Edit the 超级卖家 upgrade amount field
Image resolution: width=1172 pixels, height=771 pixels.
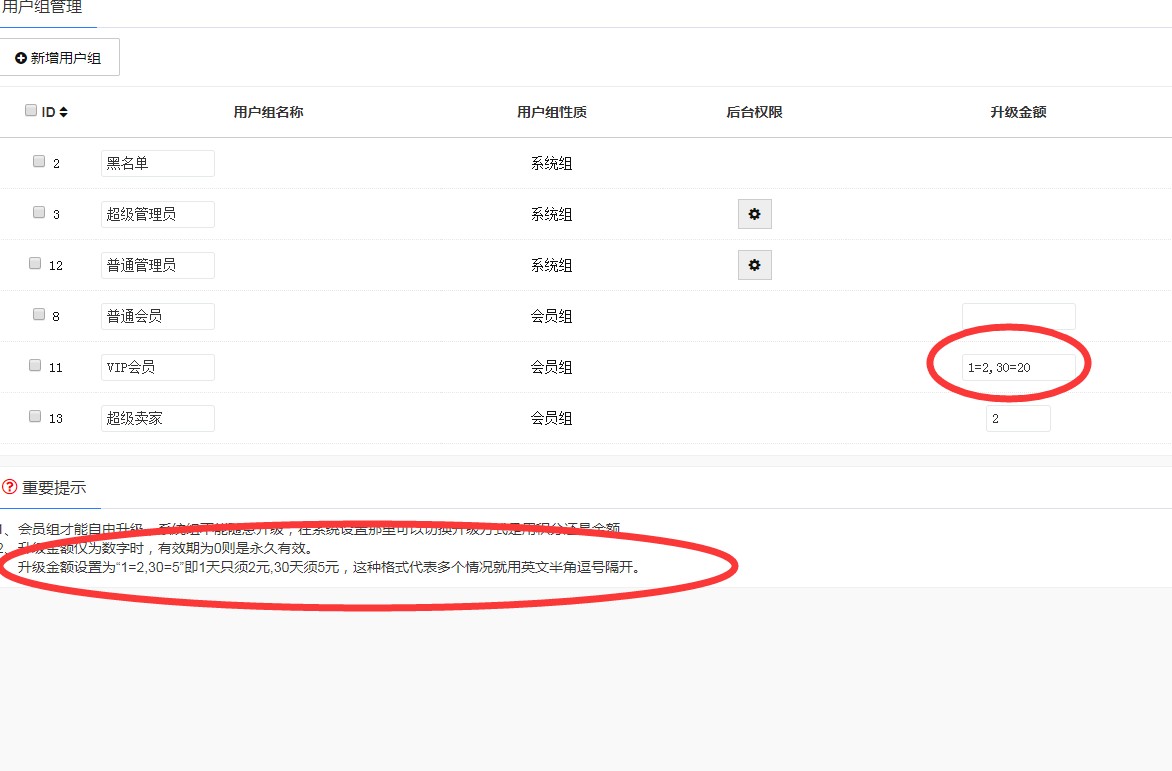(1018, 419)
